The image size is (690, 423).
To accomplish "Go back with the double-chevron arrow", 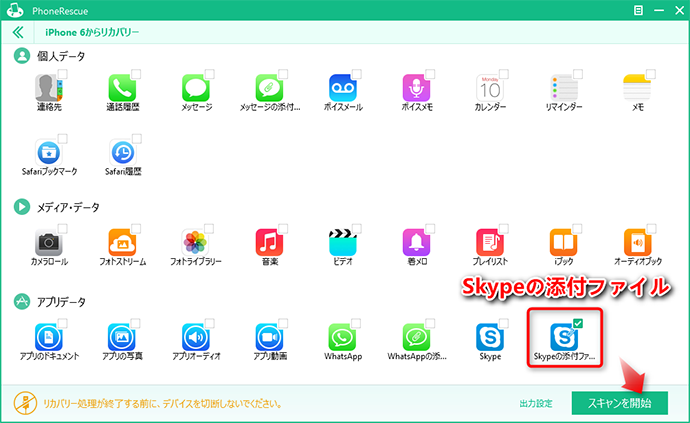I will coord(18,32).
